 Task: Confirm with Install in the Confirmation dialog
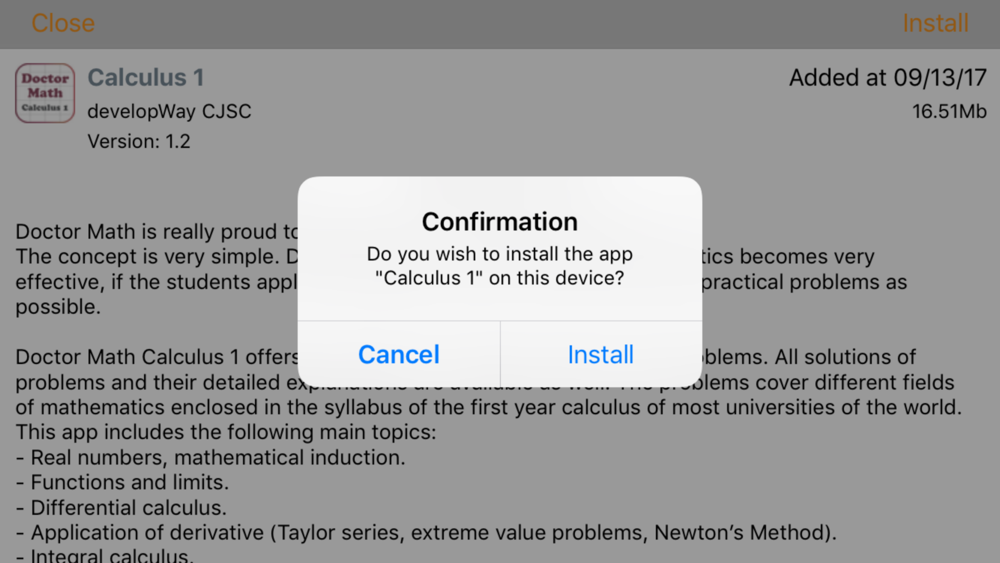(x=601, y=355)
